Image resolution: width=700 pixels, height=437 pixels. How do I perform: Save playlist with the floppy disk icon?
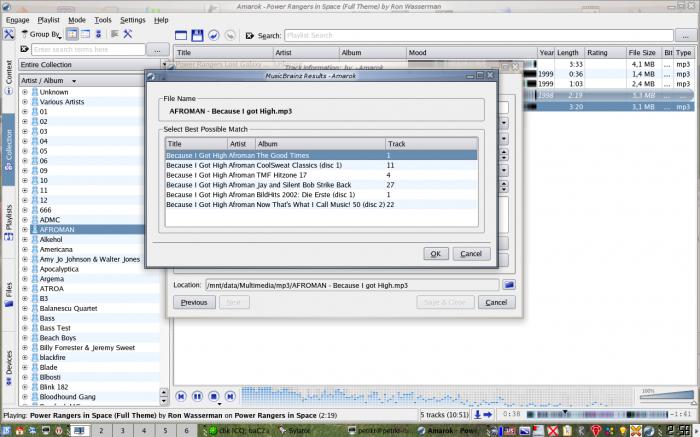pyautogui.click(x=197, y=35)
